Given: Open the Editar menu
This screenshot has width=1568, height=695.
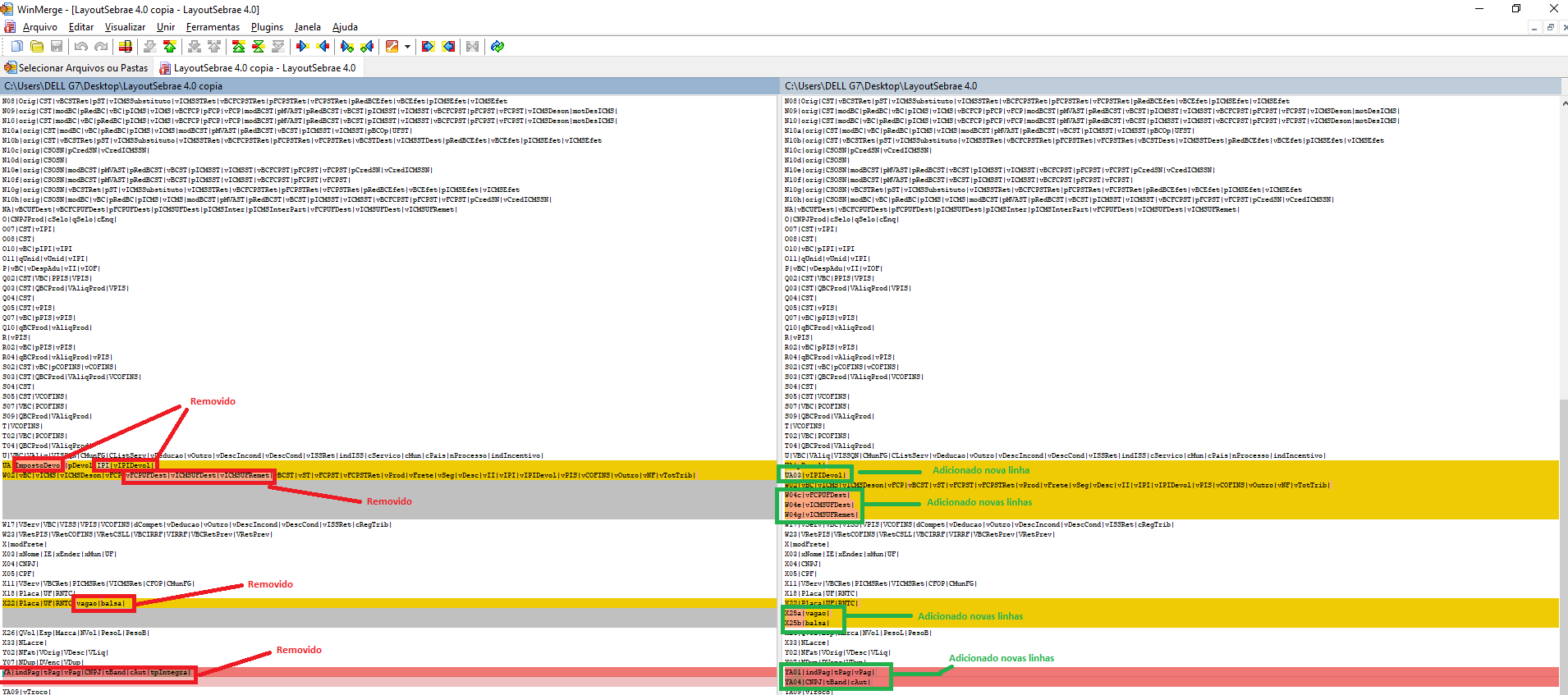Looking at the screenshot, I should (x=81, y=27).
